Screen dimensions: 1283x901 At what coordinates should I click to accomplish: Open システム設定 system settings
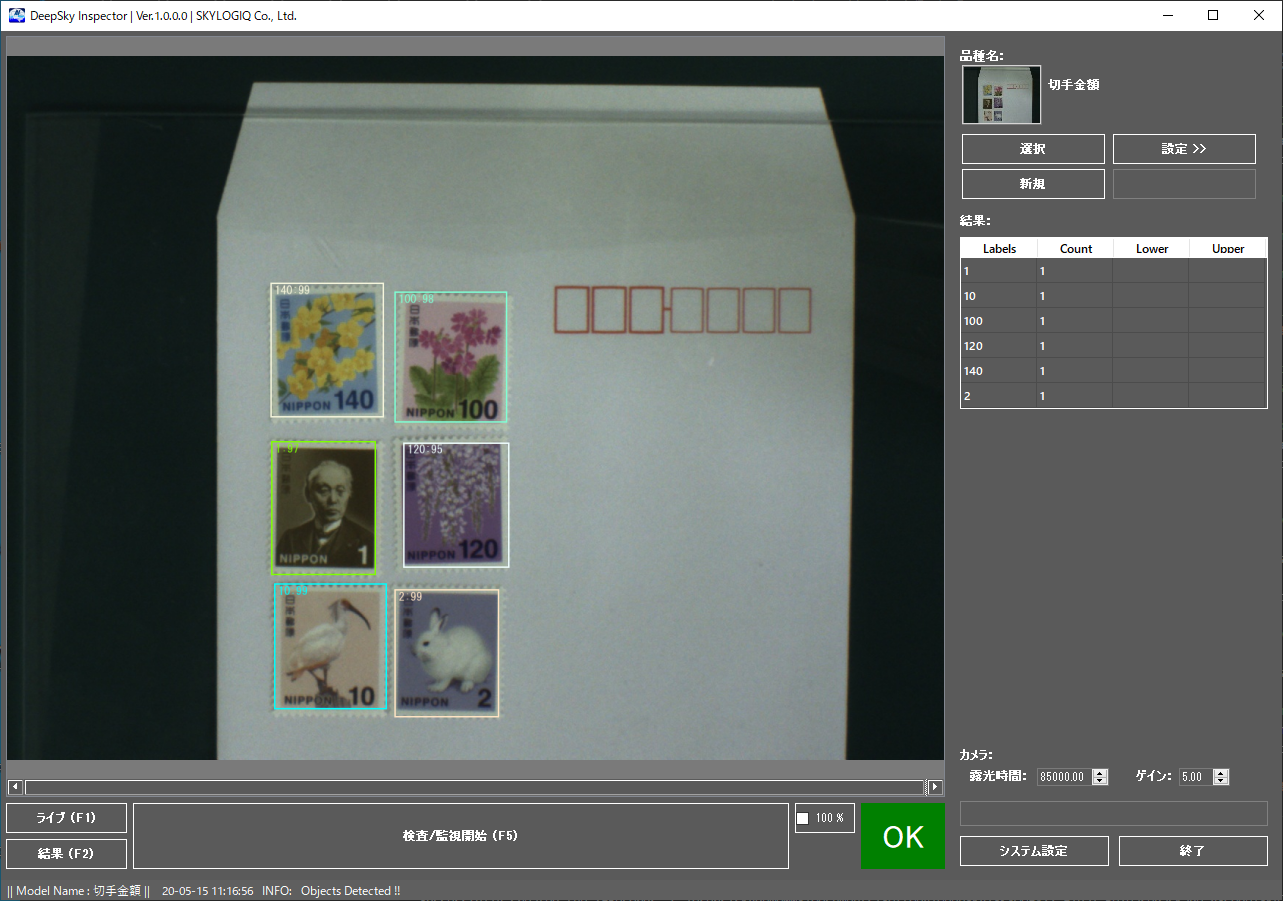tap(1034, 851)
